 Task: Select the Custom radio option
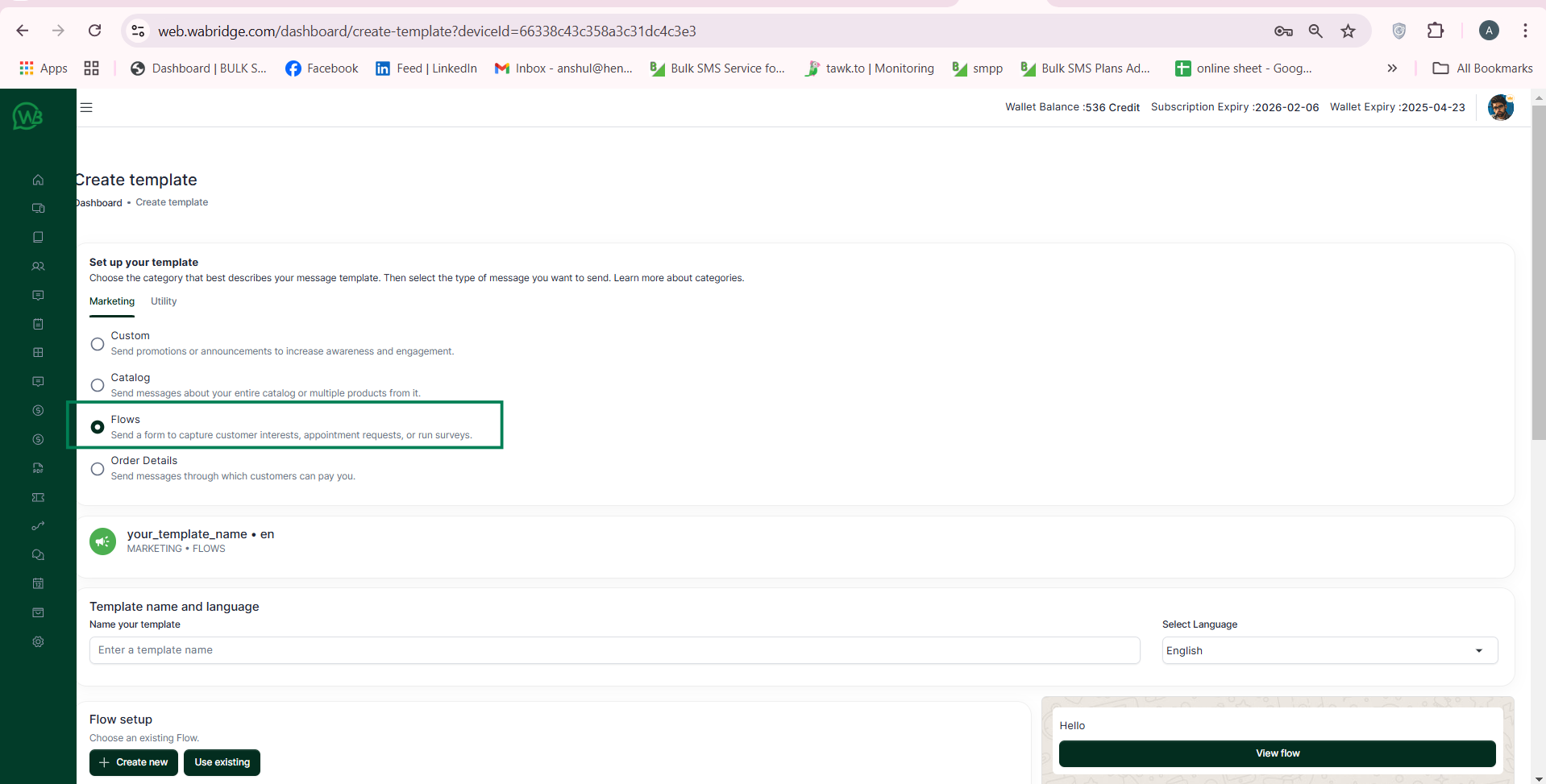click(x=98, y=344)
